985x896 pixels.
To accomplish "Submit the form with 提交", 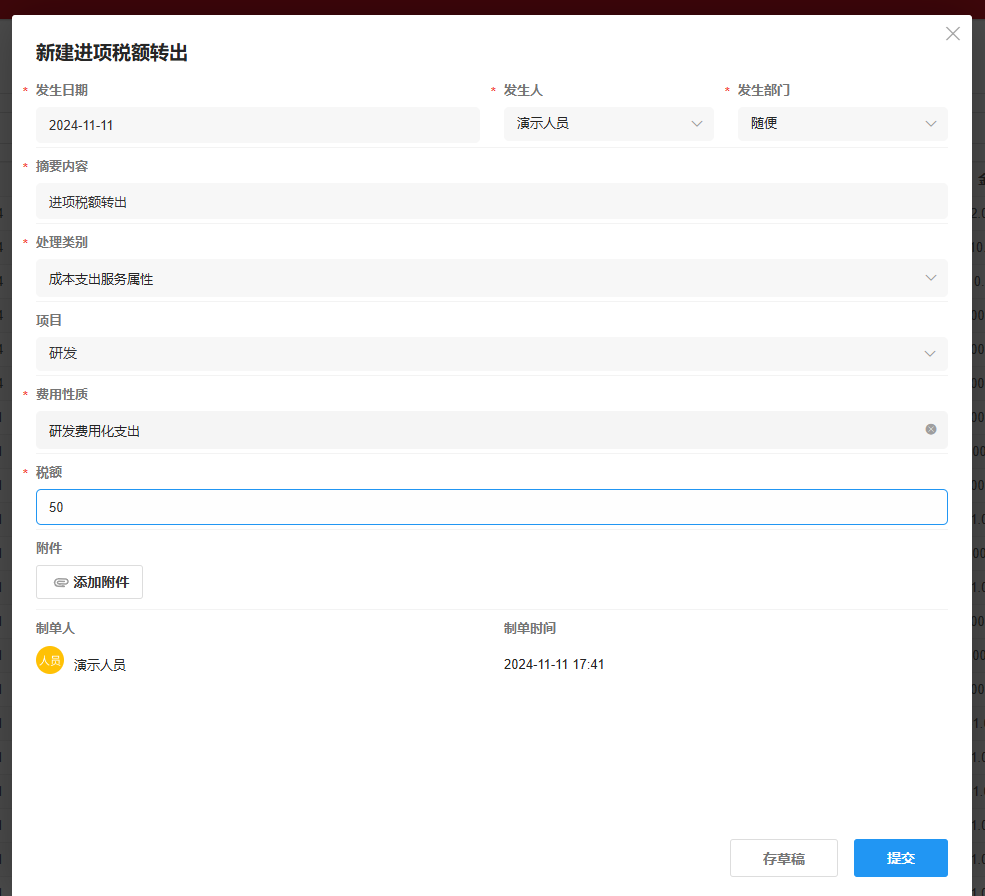I will 900,858.
